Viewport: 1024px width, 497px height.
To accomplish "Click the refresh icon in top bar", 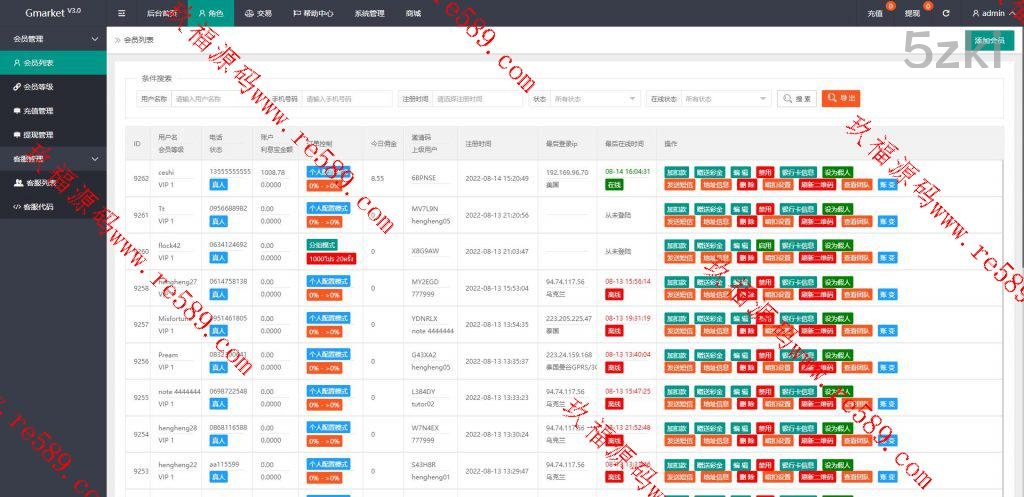I will [x=945, y=13].
